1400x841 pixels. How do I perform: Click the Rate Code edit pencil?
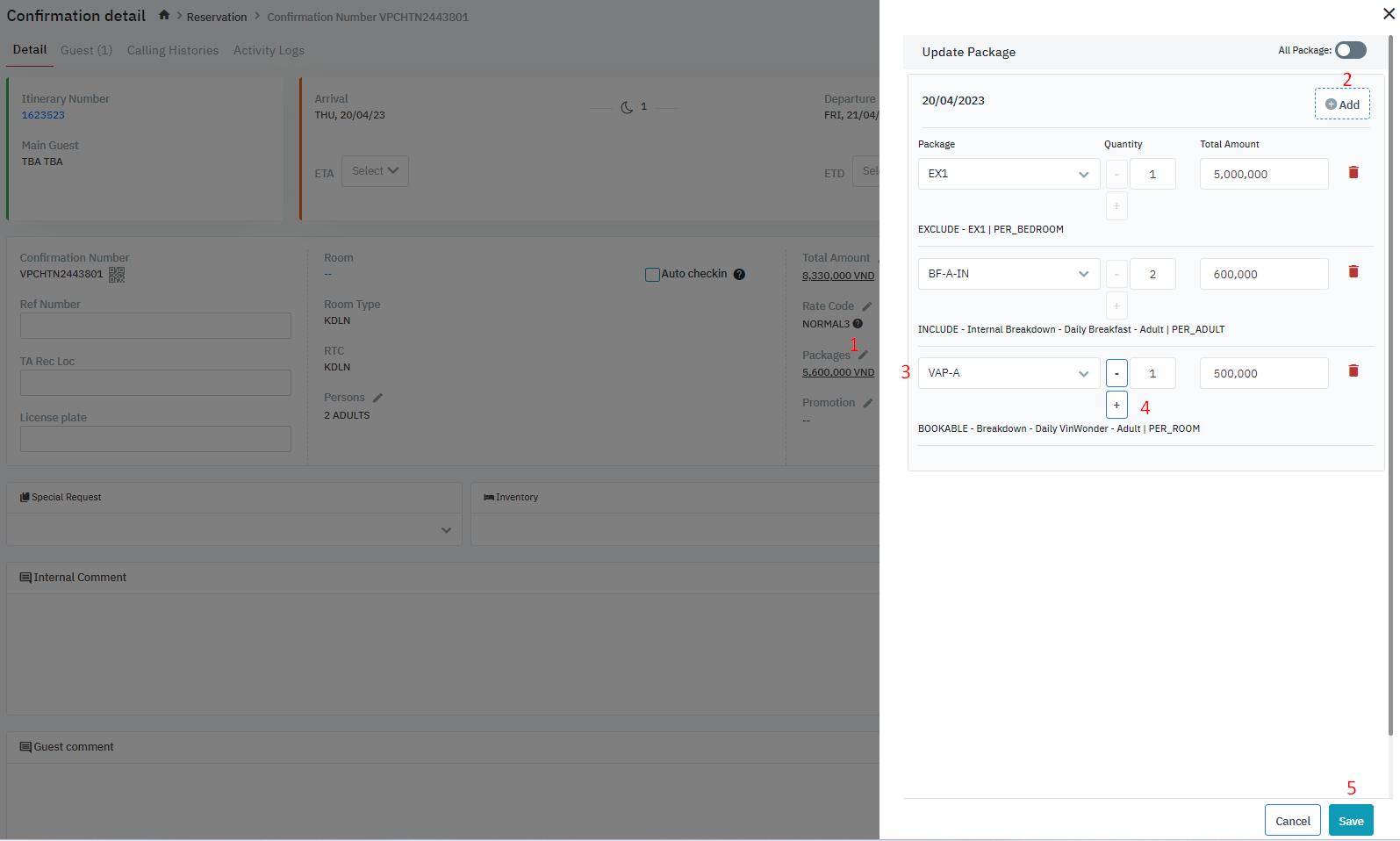tap(866, 306)
